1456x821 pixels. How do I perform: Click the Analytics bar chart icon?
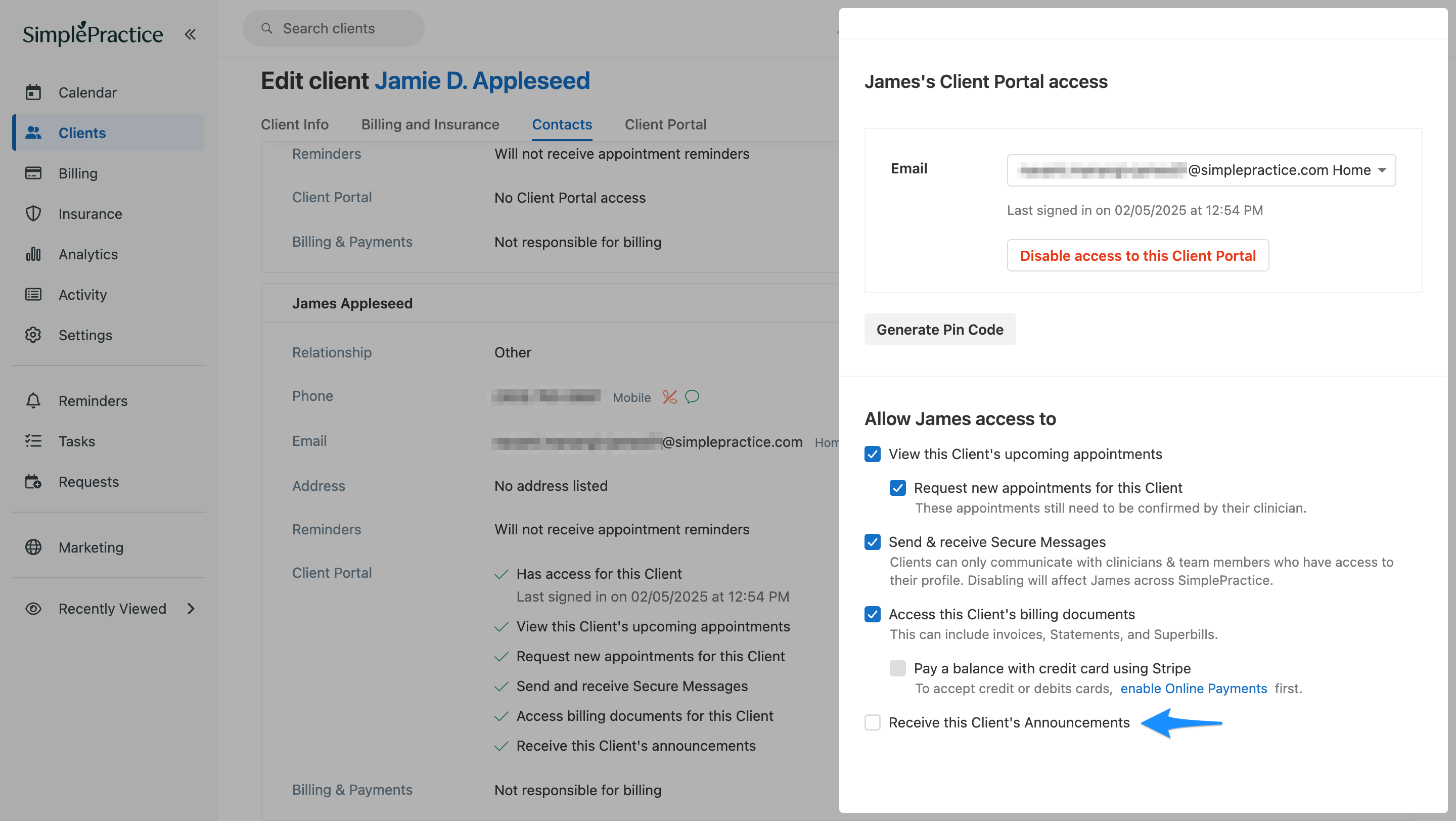[33, 254]
